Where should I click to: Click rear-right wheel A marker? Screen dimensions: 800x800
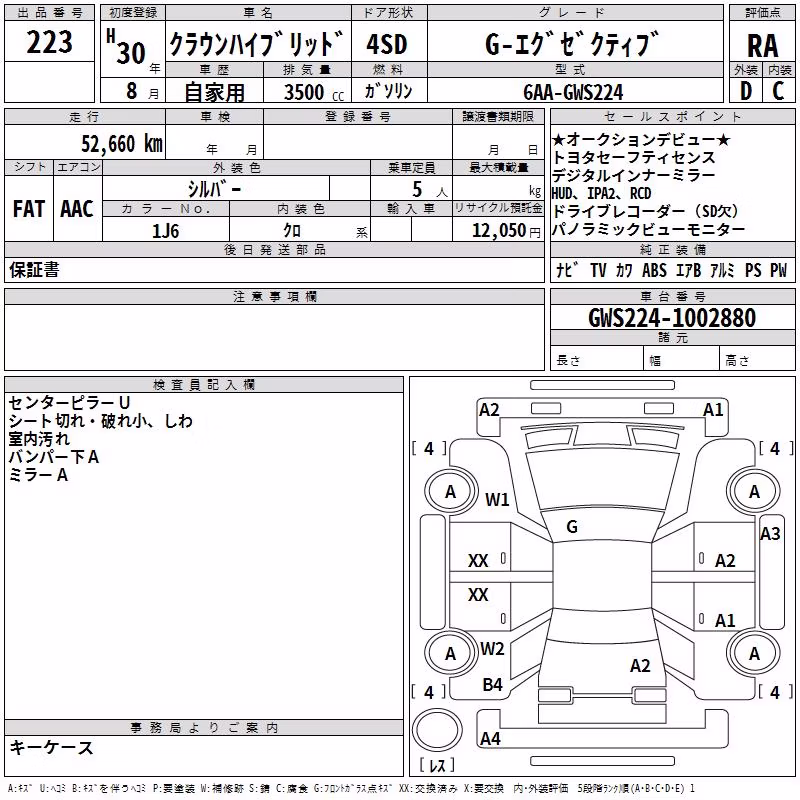point(754,654)
